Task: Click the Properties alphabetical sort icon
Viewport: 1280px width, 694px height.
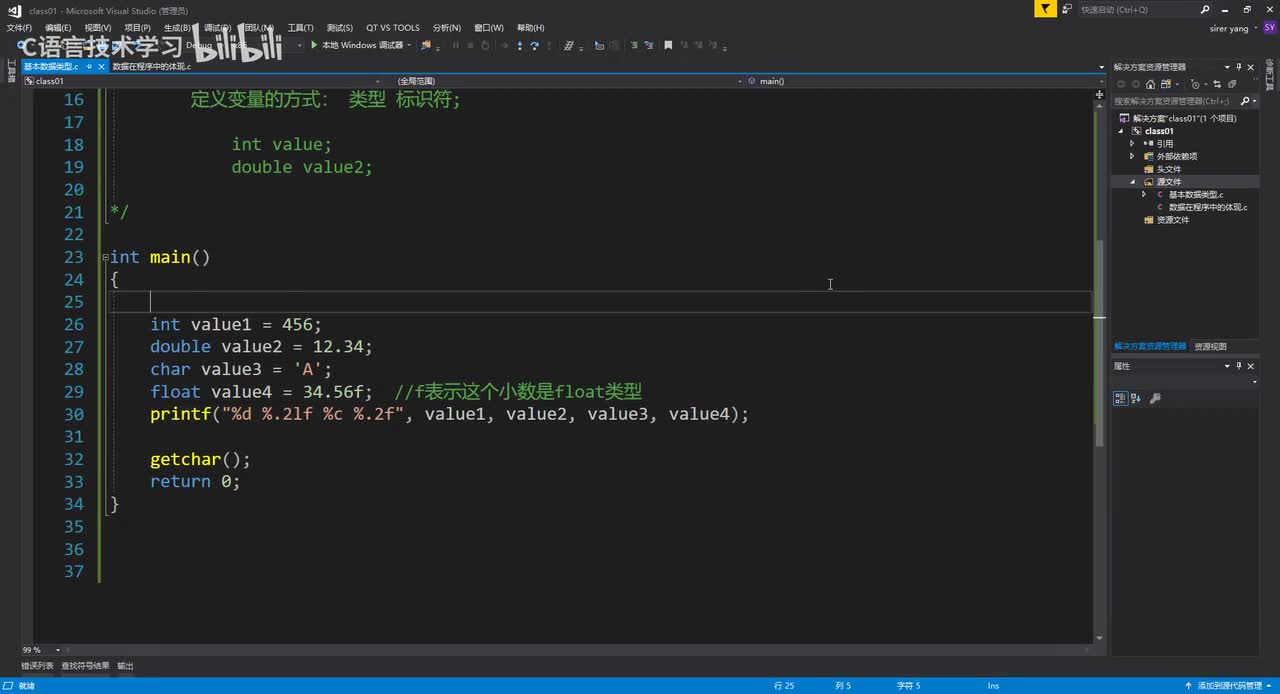Action: (x=1137, y=398)
